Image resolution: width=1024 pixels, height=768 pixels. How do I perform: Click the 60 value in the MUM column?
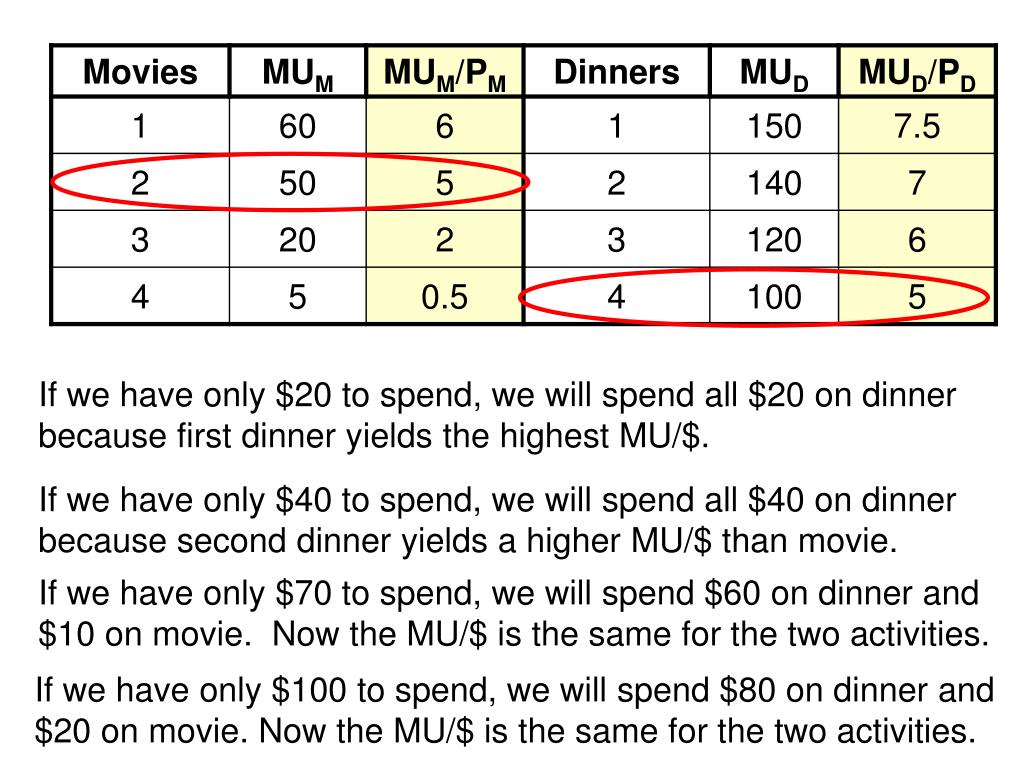click(x=297, y=126)
